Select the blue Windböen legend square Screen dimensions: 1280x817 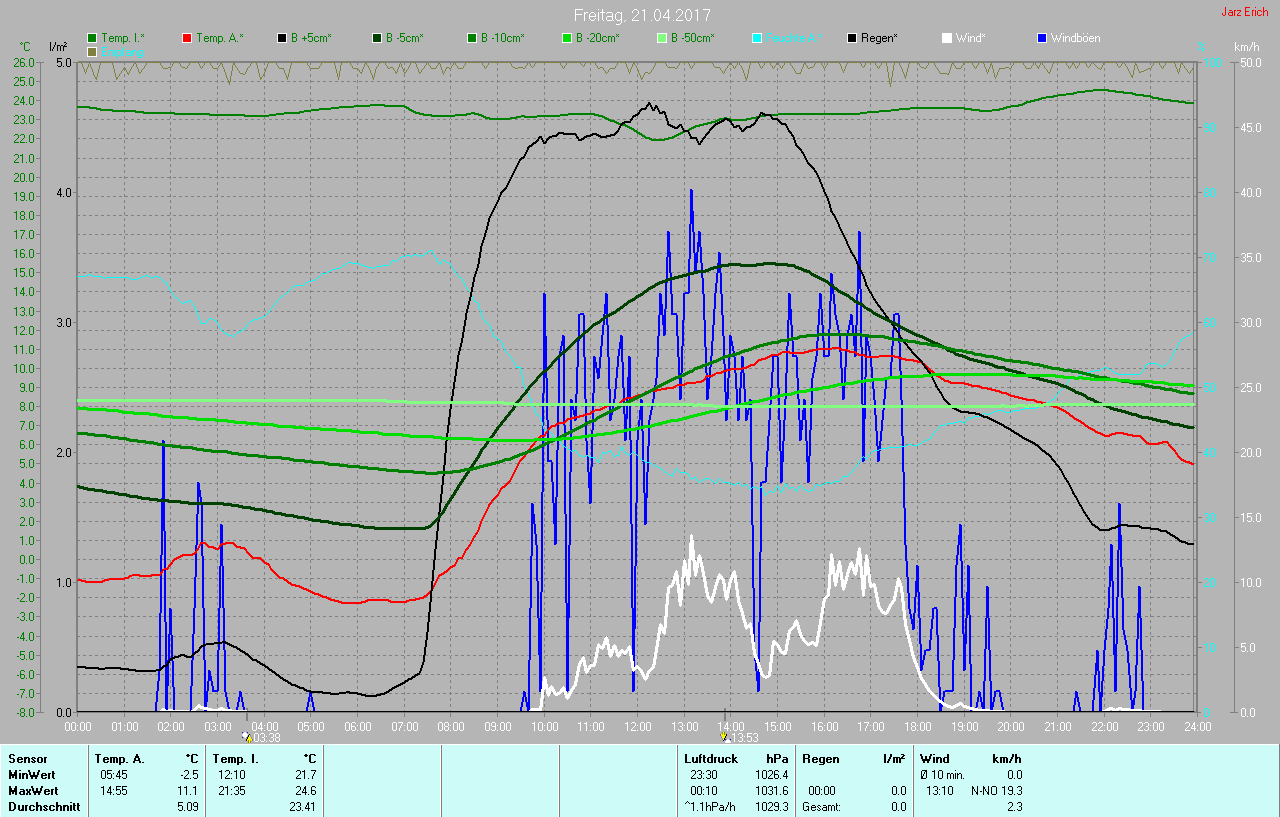(1042, 38)
